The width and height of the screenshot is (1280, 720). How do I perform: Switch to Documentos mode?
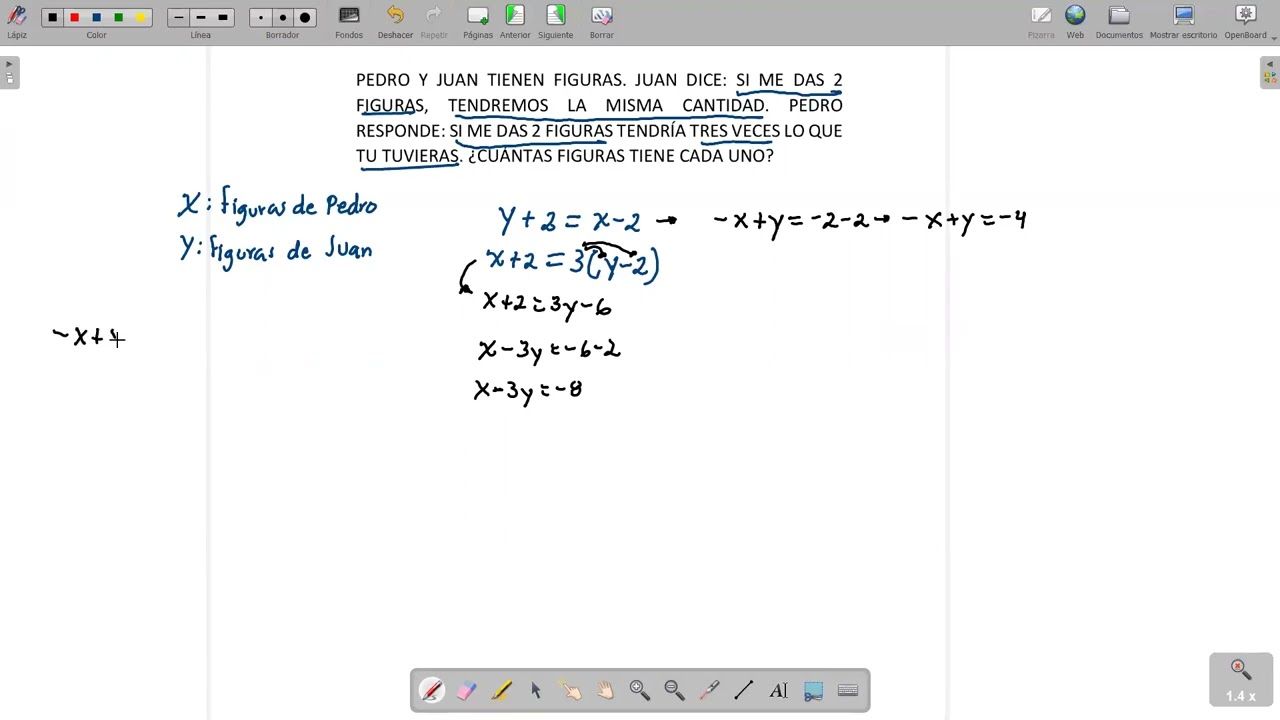tap(1119, 22)
